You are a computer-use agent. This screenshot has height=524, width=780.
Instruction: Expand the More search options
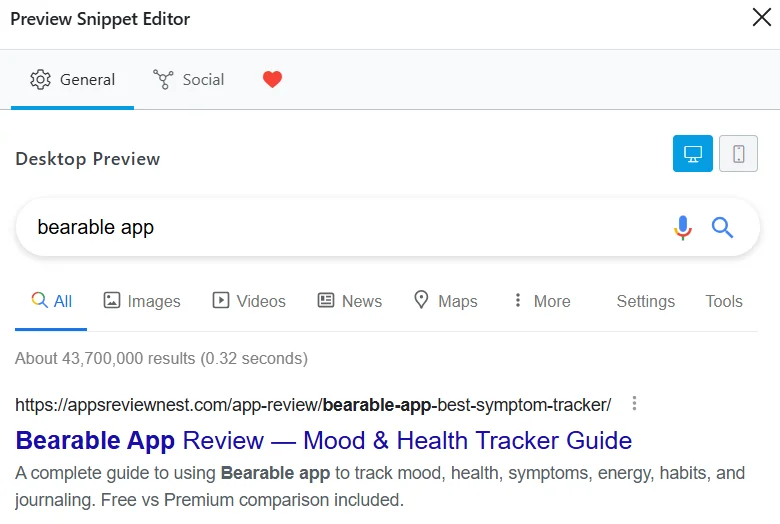tap(542, 301)
